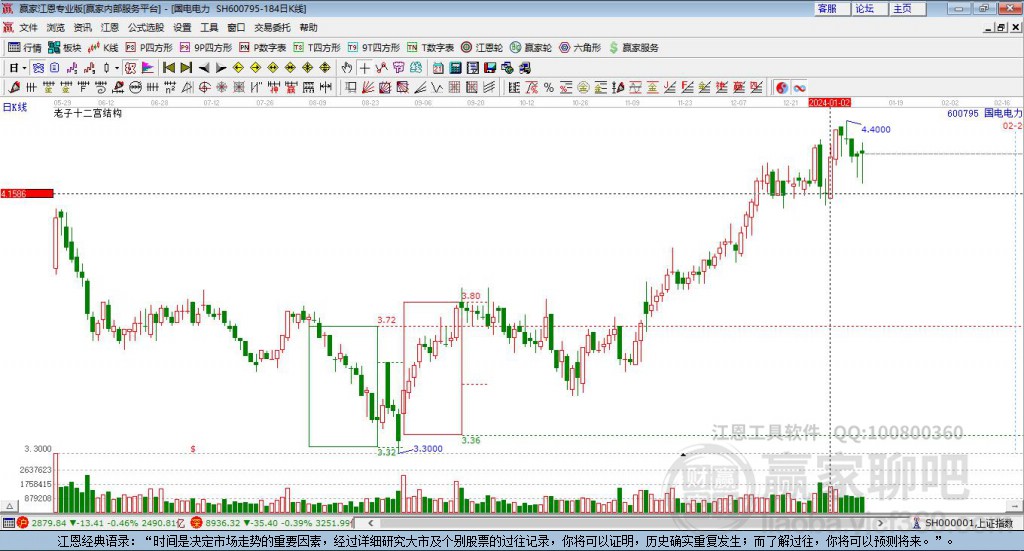Click the 日K线 chart label
The image size is (1024, 551).
(x=14, y=107)
